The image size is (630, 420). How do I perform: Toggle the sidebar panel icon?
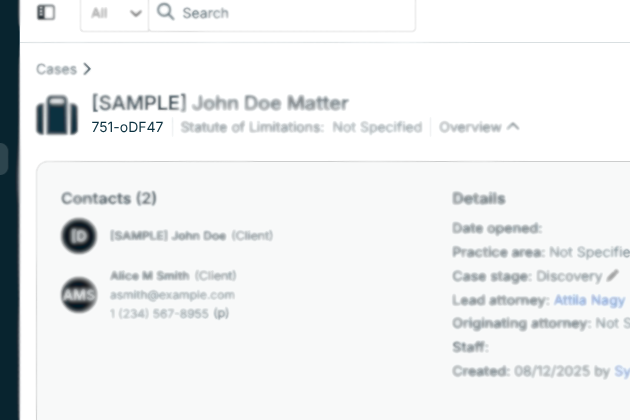coord(46,13)
